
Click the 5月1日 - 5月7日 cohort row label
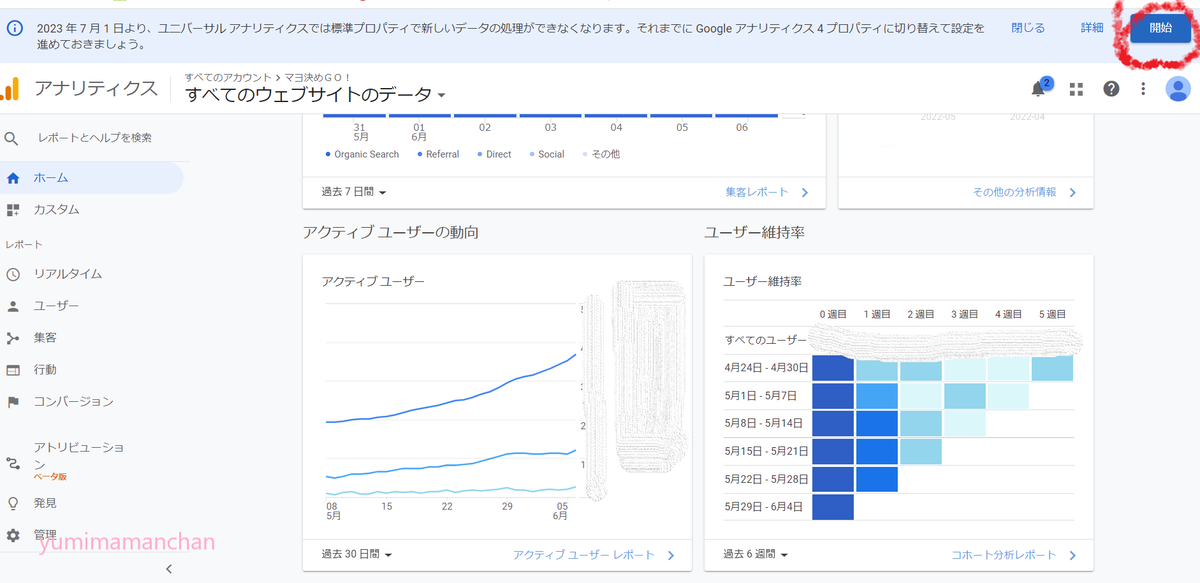(x=760, y=396)
